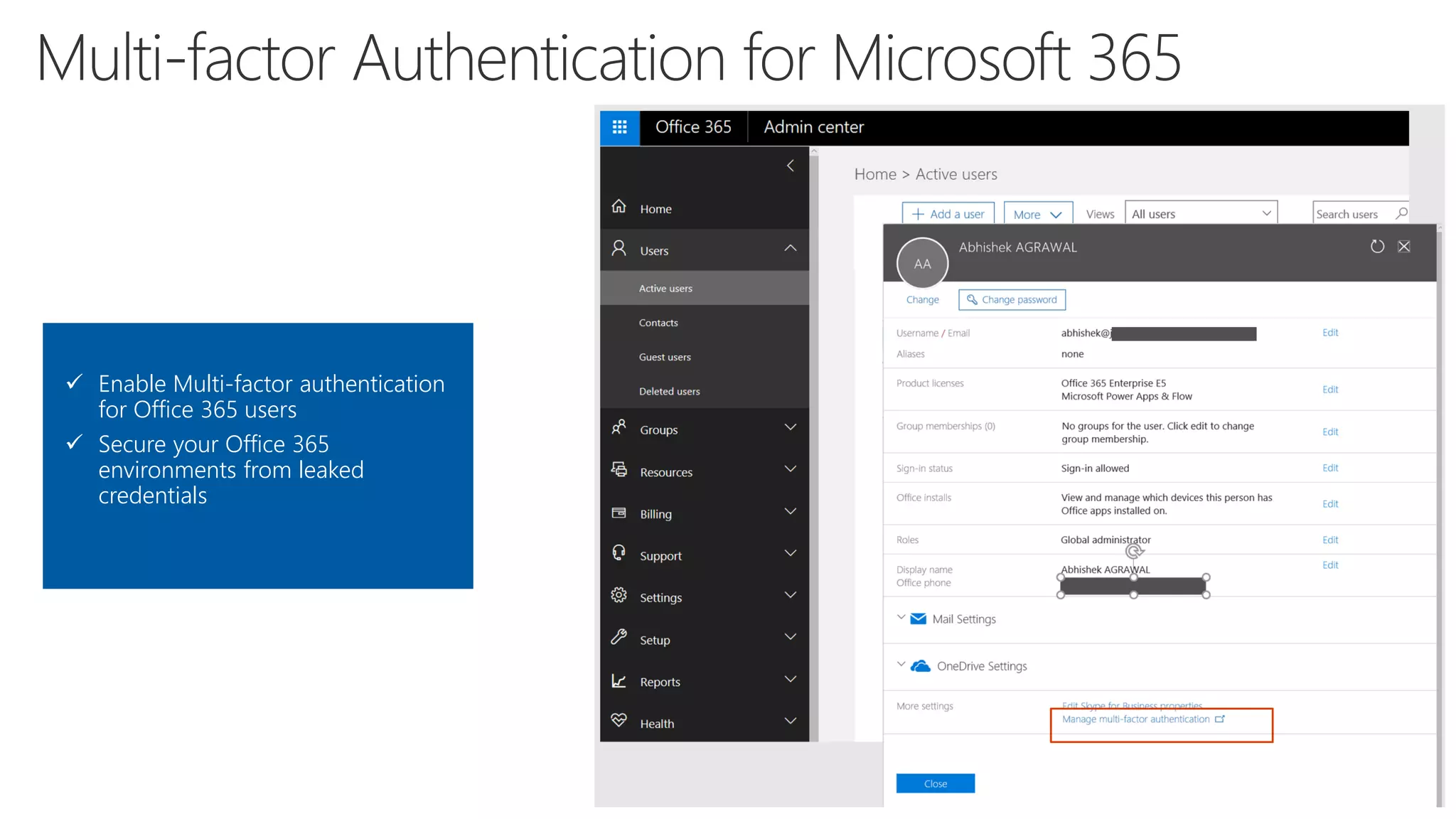Click the blue Close button
1456x819 pixels.
935,783
